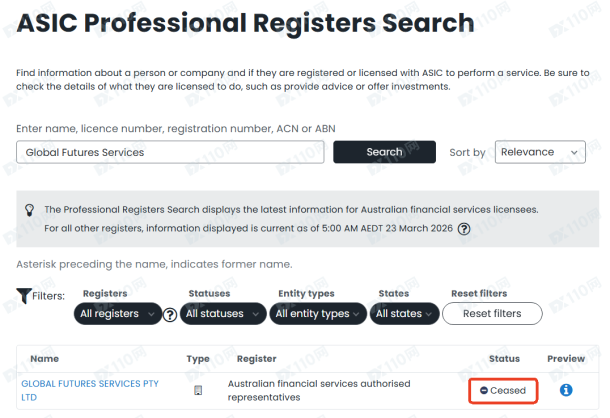This screenshot has width=610, height=418.
Task: Click the Type column header
Action: 198,359
